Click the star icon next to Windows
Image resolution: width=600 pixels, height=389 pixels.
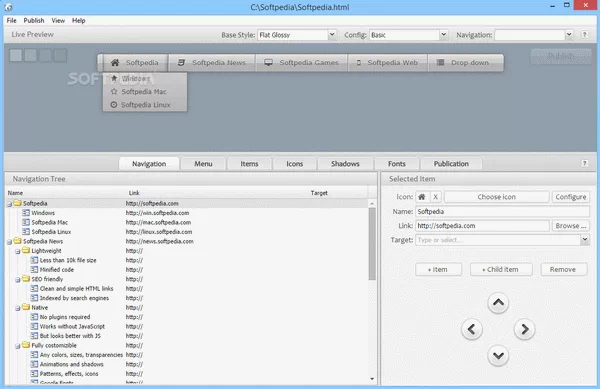pos(114,78)
